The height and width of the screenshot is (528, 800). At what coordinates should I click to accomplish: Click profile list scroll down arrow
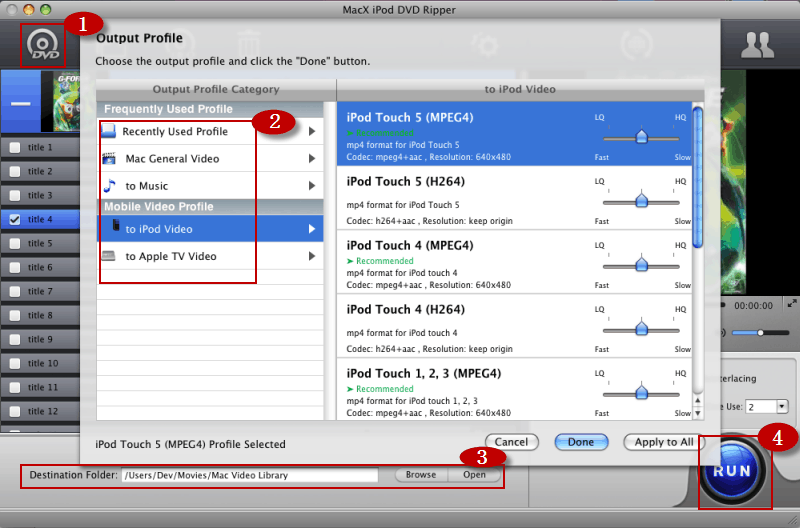pos(697,413)
